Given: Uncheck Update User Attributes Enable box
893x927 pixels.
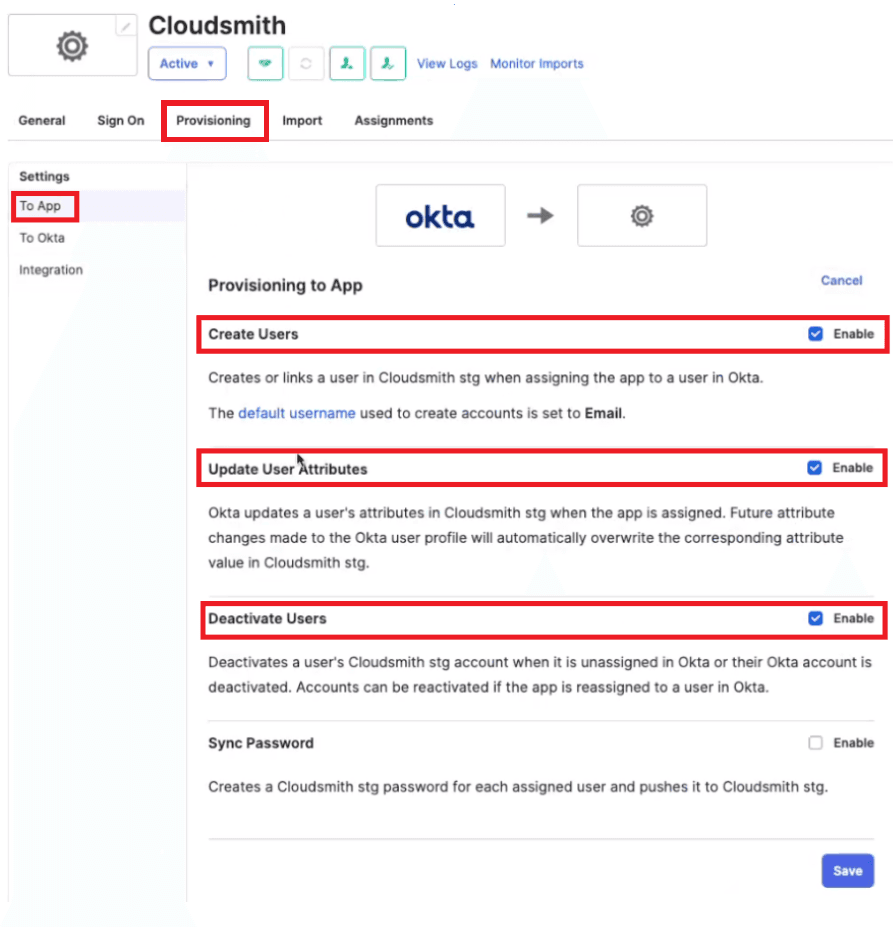Looking at the screenshot, I should point(816,467).
